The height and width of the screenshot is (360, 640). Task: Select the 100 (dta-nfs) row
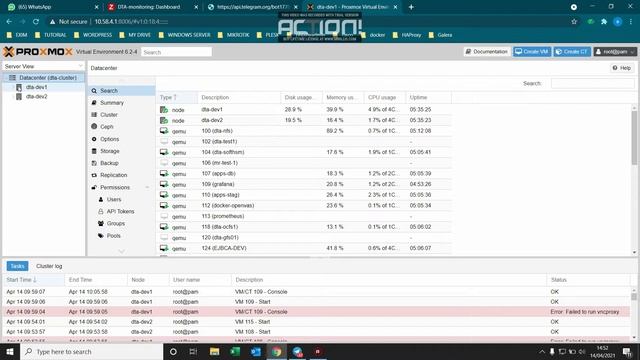(x=304, y=131)
